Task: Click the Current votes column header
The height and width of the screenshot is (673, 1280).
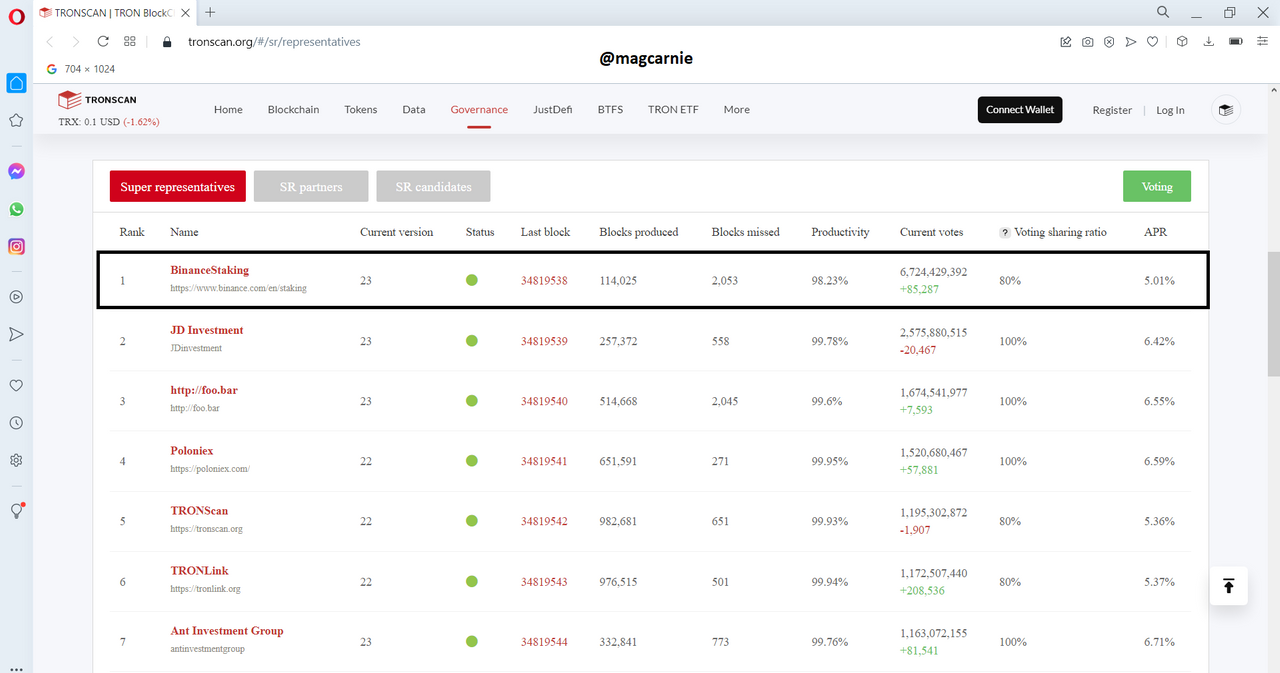Action: pyautogui.click(x=932, y=232)
